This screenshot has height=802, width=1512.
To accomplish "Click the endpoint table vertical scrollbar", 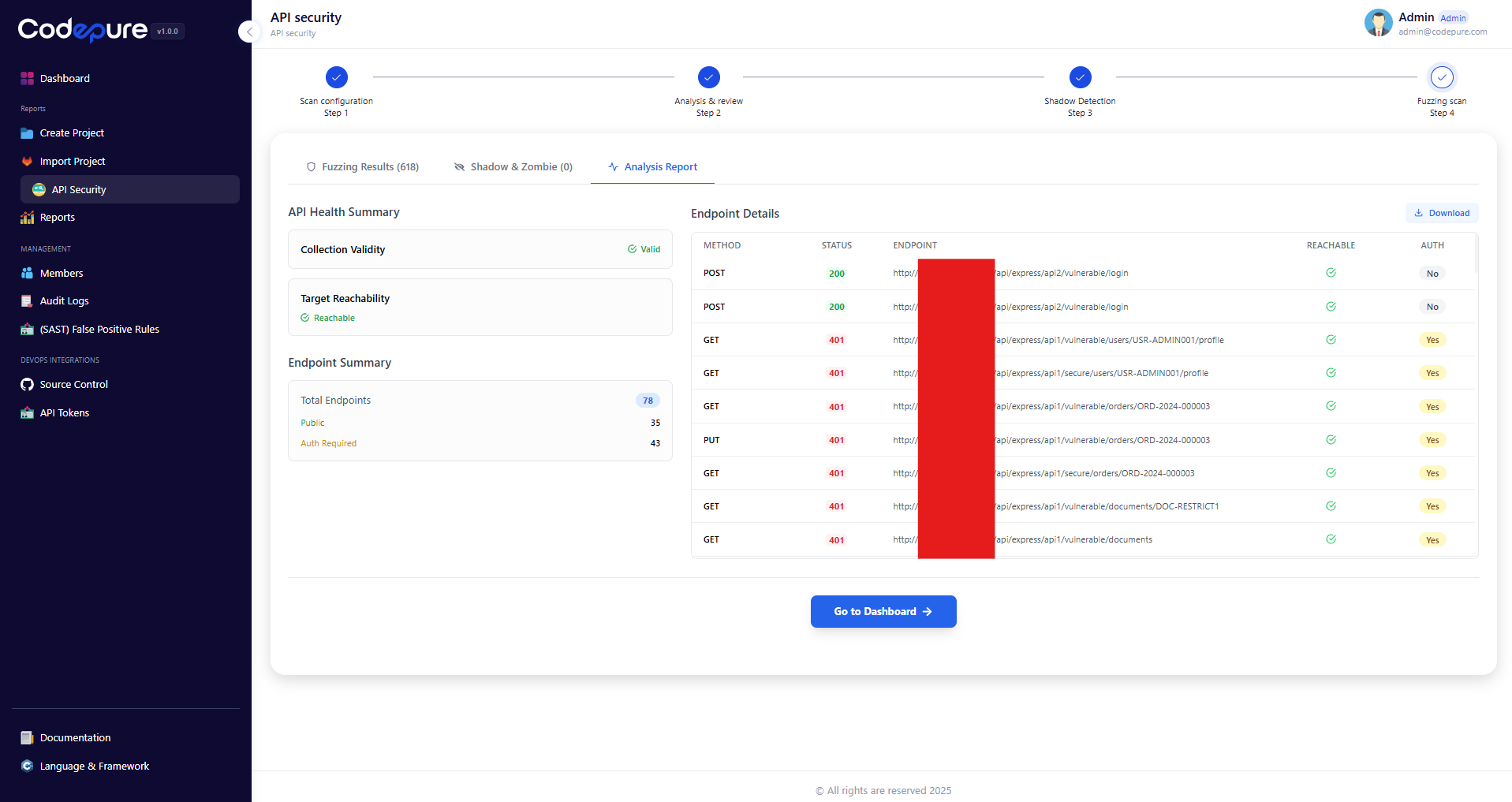I will (1476, 254).
